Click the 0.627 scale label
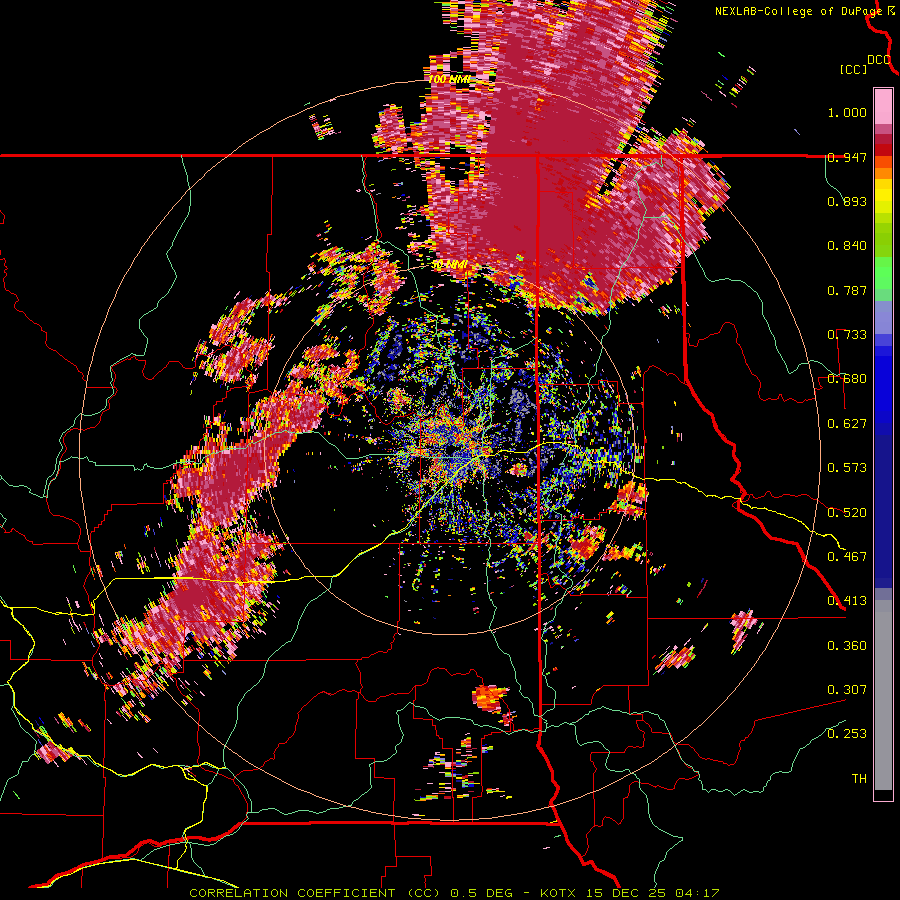This screenshot has width=900, height=900. click(847, 424)
